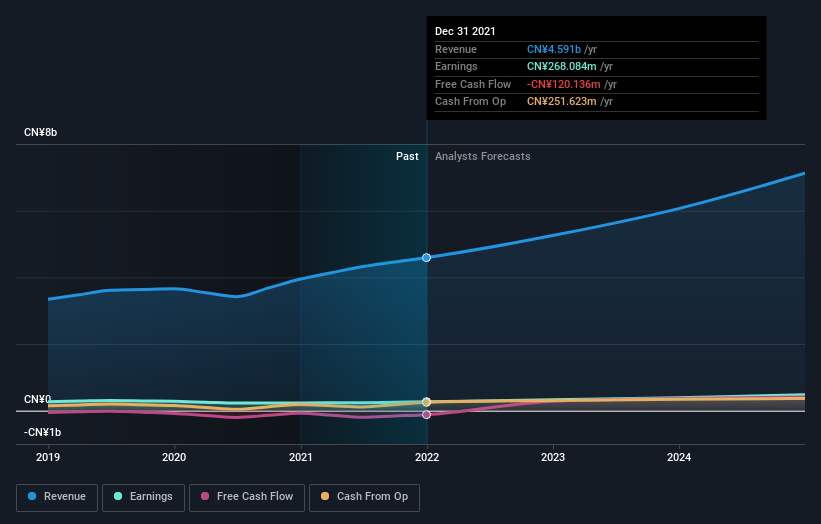Click the -CN¥120.136m free cash flow value

[x=563, y=84]
